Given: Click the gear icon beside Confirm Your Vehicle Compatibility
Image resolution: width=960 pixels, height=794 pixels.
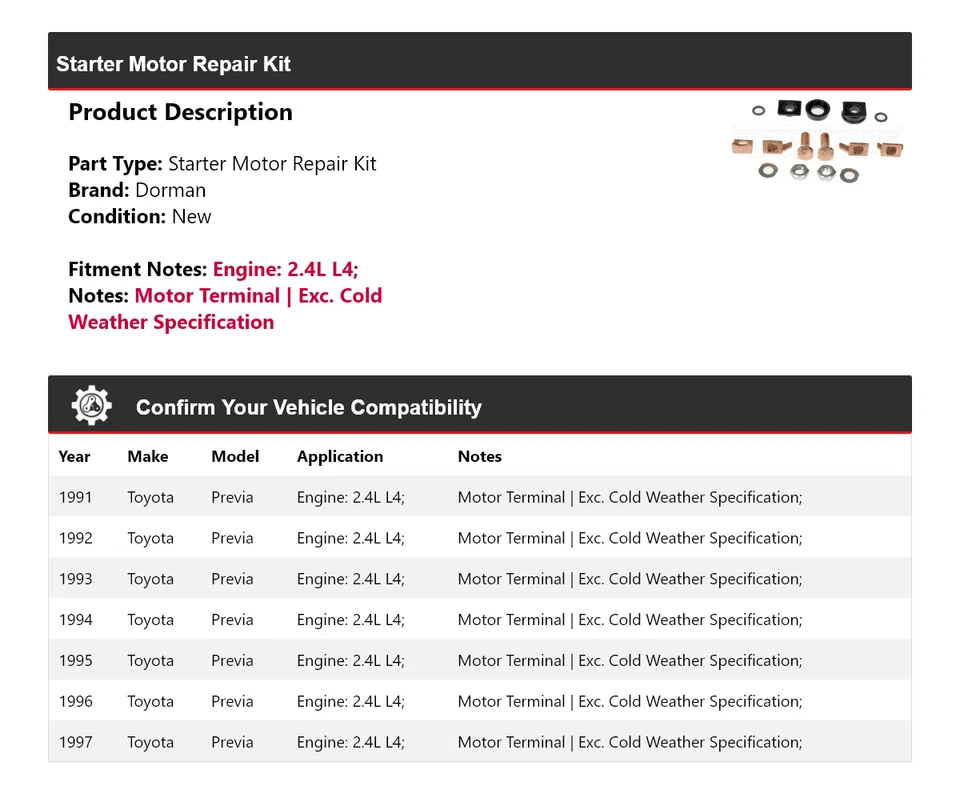Looking at the screenshot, I should click(x=91, y=405).
